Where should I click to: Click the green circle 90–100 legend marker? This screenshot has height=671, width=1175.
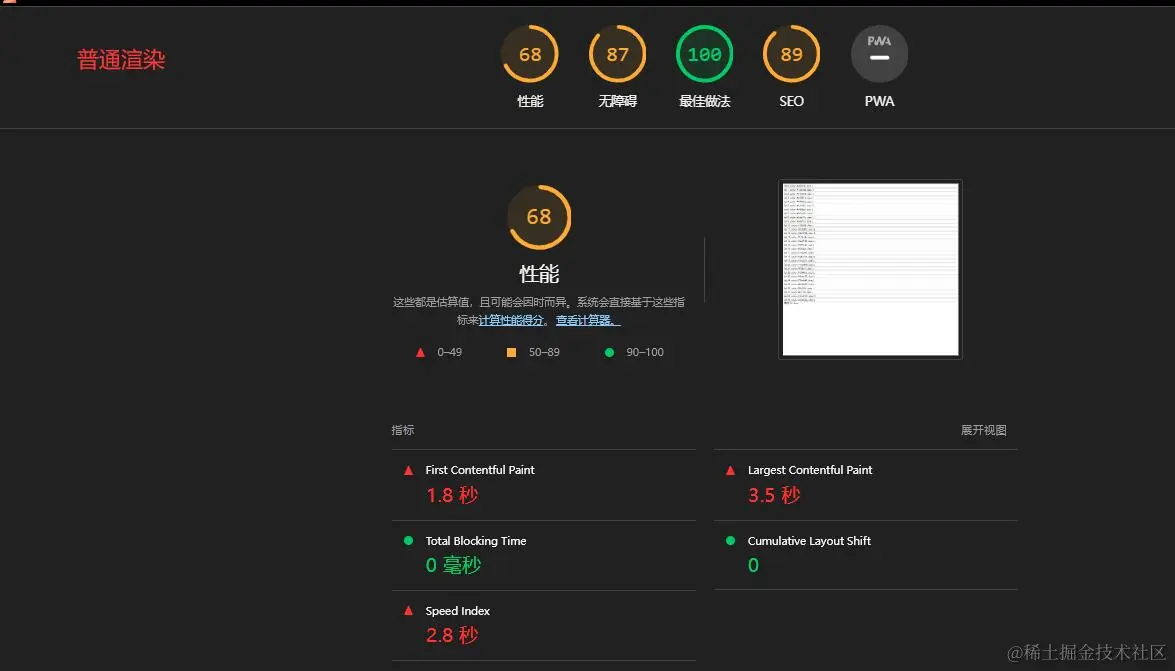pyautogui.click(x=609, y=352)
